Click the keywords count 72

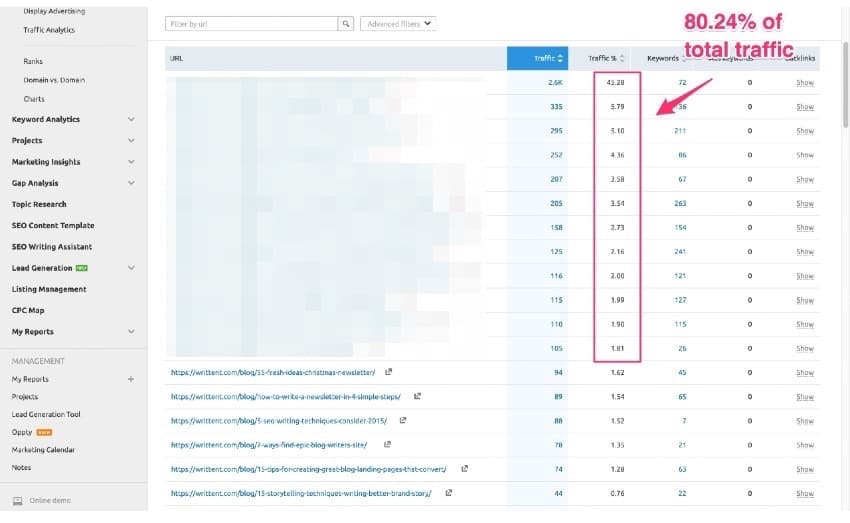(x=682, y=82)
